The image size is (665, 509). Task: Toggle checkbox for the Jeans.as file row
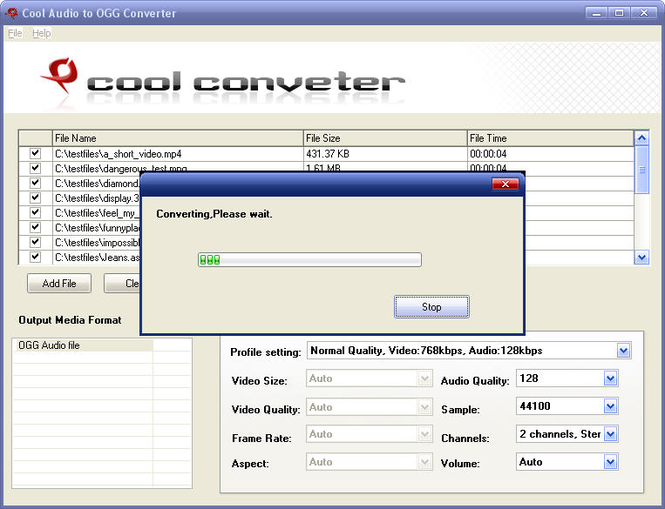pos(35,257)
